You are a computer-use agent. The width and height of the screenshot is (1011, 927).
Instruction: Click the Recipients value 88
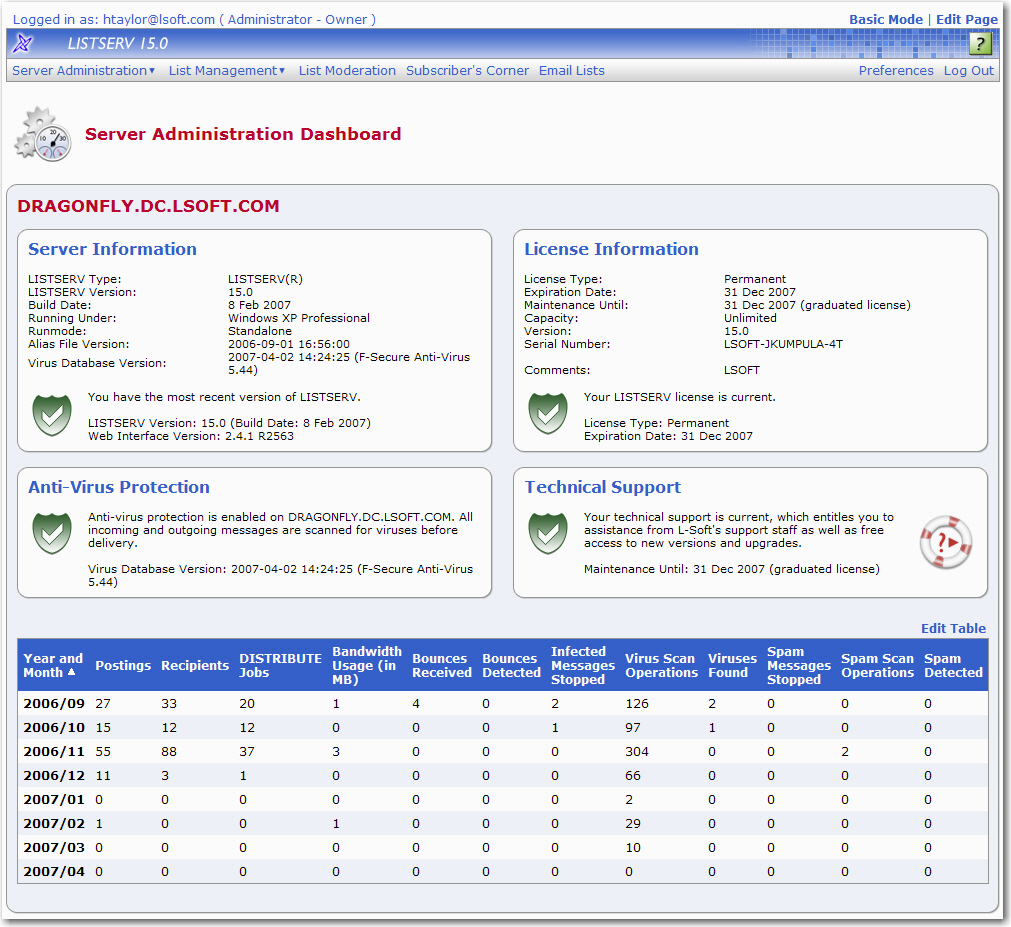tap(169, 751)
